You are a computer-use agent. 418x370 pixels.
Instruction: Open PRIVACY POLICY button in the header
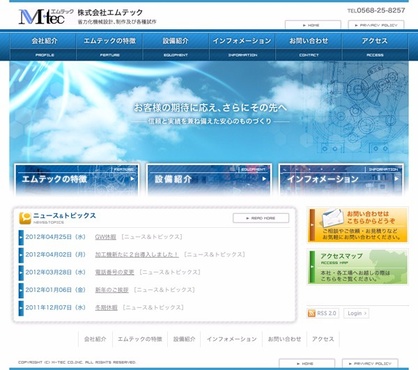[x=376, y=25]
